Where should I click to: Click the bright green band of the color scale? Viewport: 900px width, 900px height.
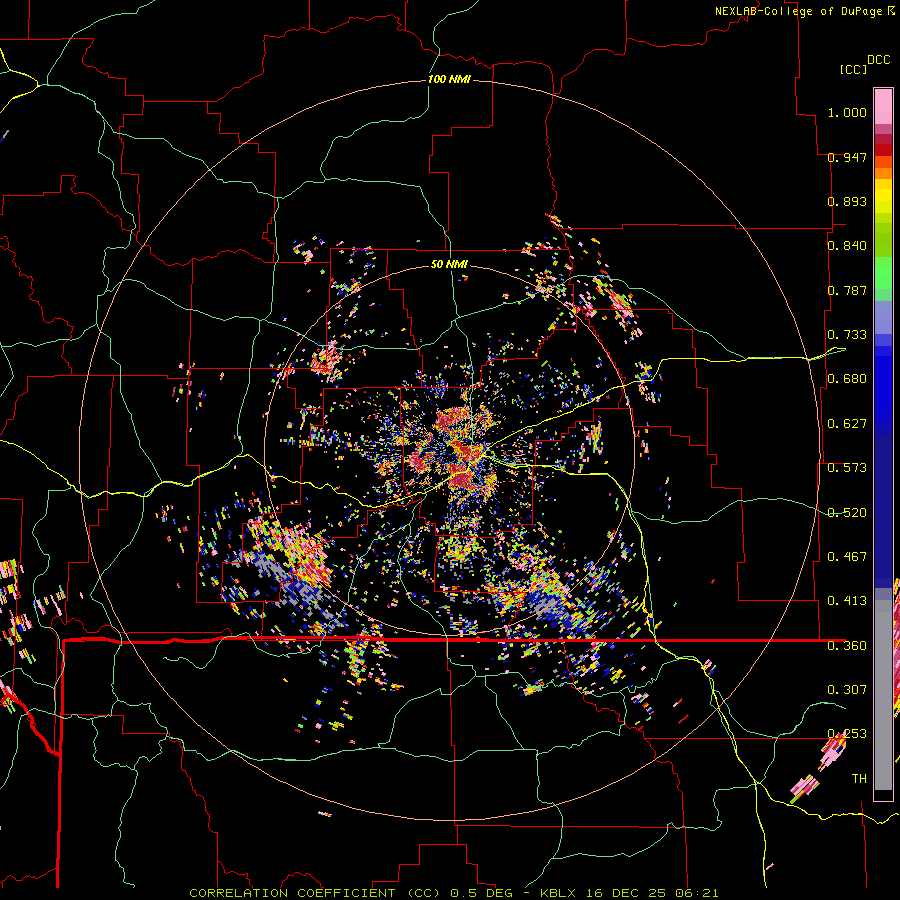point(883,272)
